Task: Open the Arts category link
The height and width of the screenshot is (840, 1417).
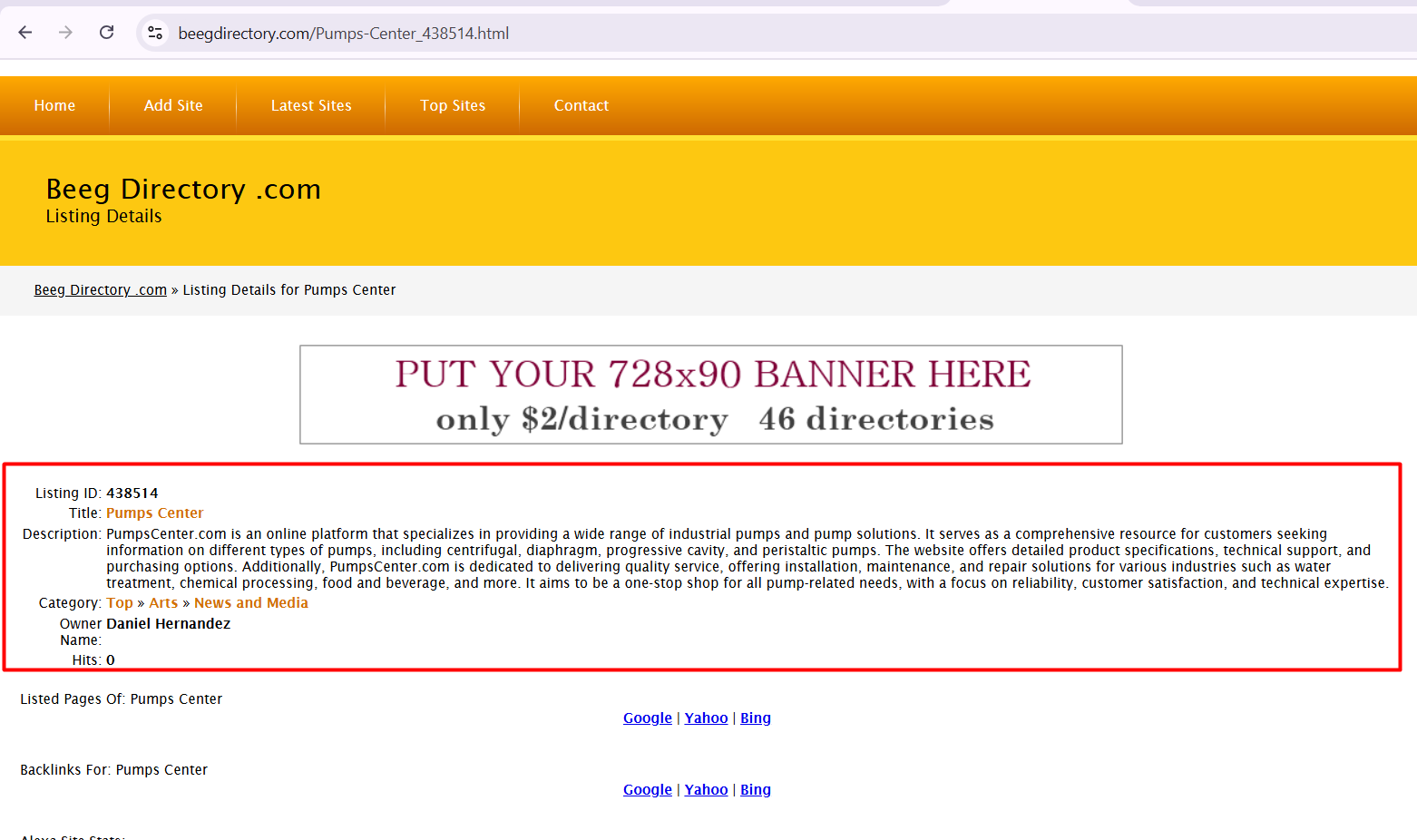Action: click(163, 603)
